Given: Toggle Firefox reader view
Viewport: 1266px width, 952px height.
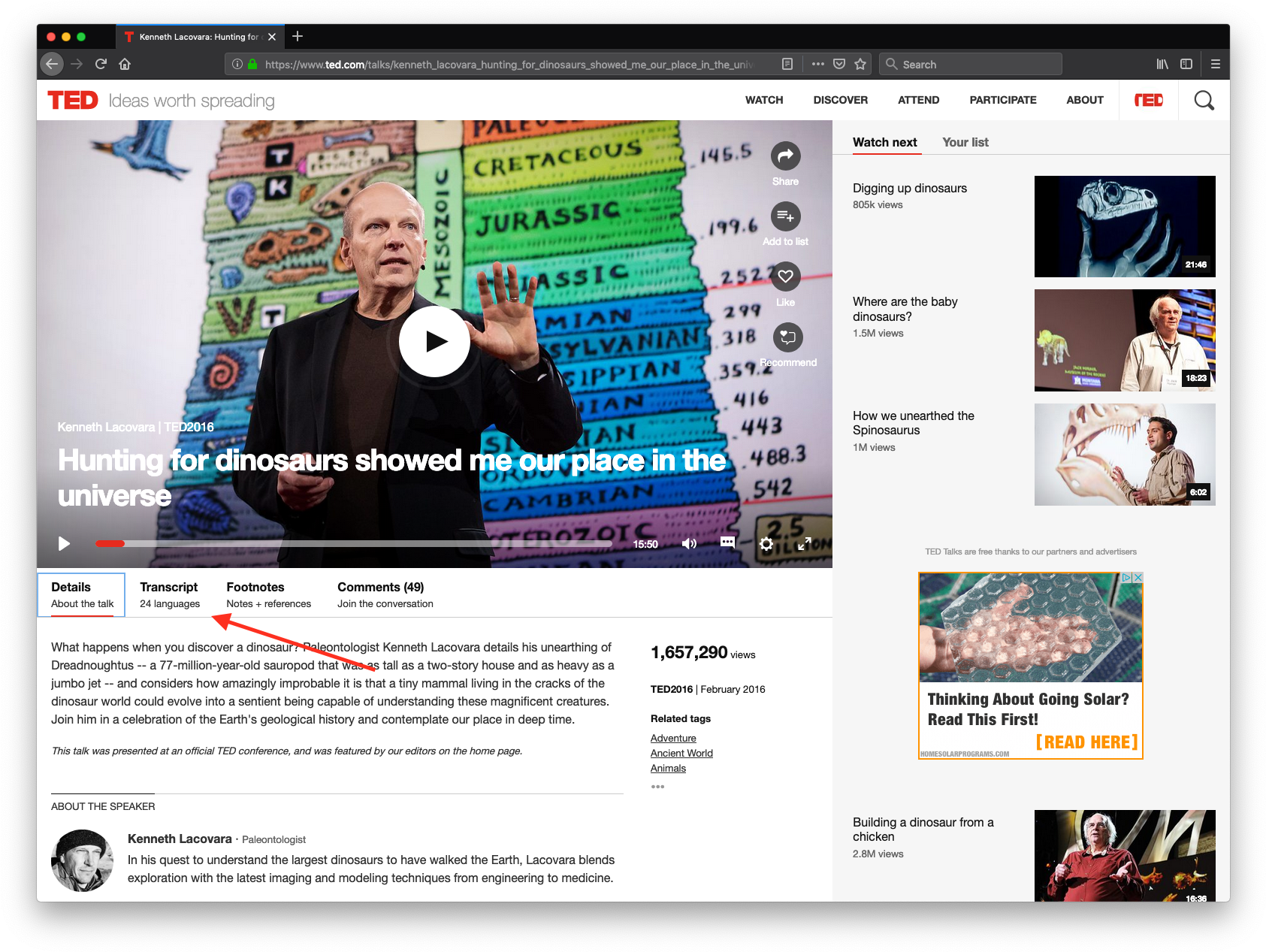Looking at the screenshot, I should (x=787, y=64).
